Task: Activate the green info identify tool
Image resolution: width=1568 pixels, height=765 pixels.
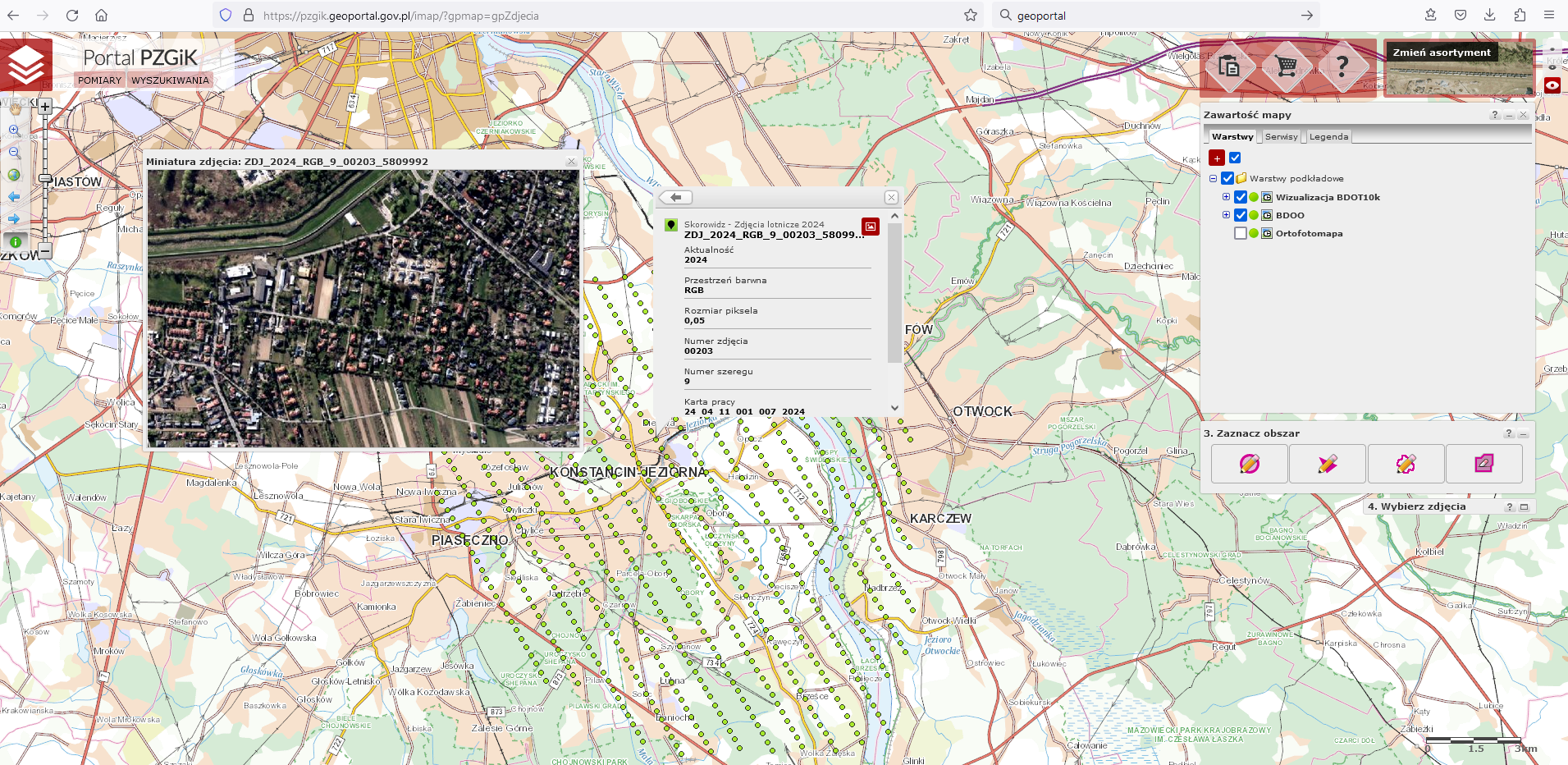Action: tap(15, 241)
